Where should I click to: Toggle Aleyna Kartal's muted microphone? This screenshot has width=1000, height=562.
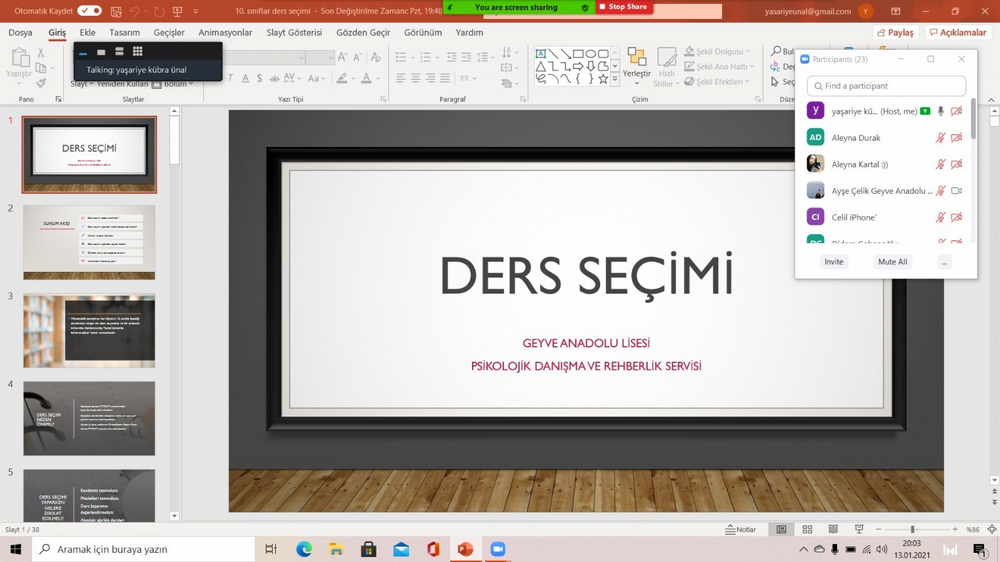pos(940,165)
